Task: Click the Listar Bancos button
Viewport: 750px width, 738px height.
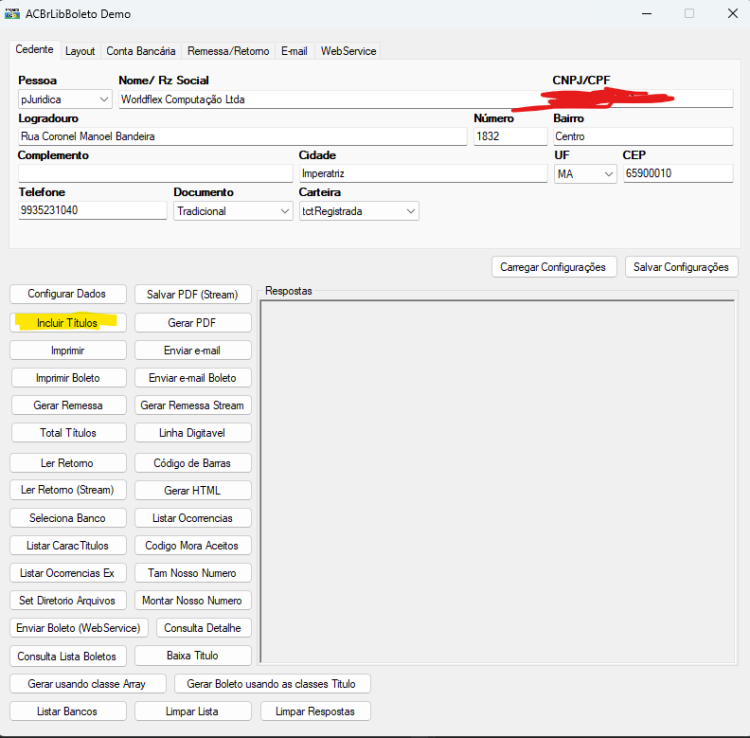Action: point(68,711)
